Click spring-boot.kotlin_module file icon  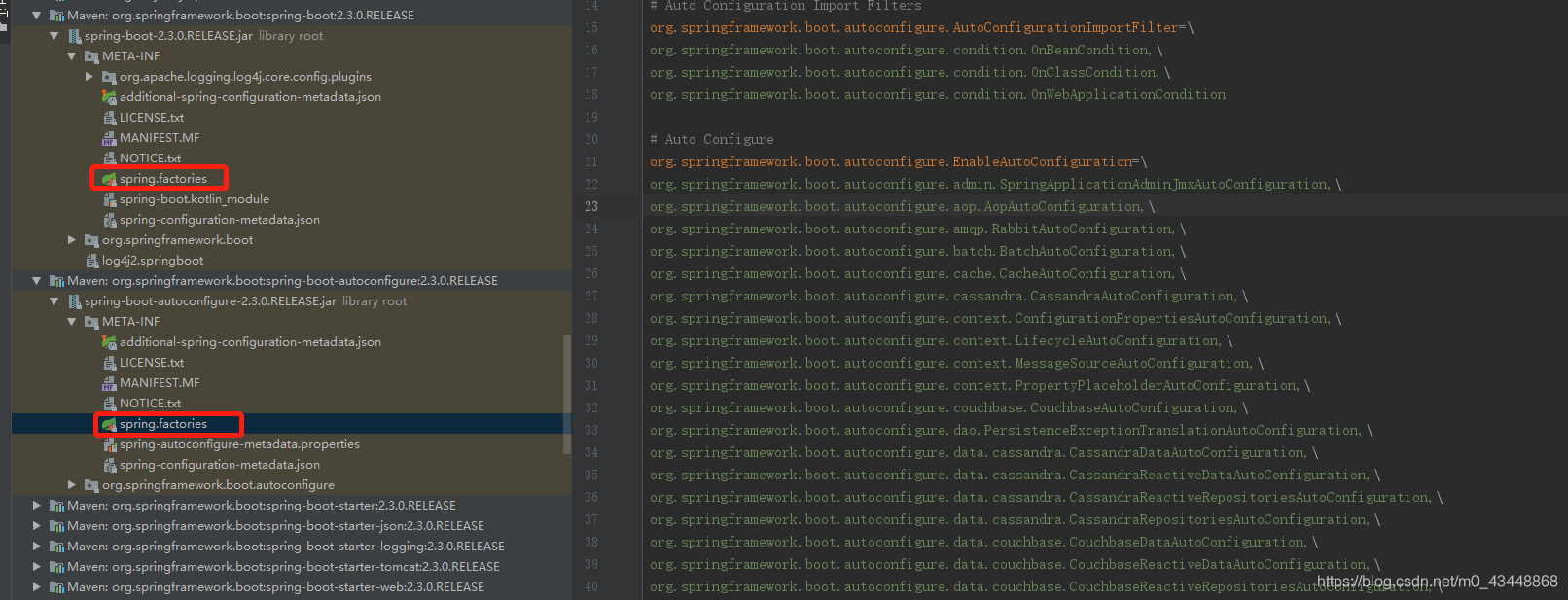109,199
